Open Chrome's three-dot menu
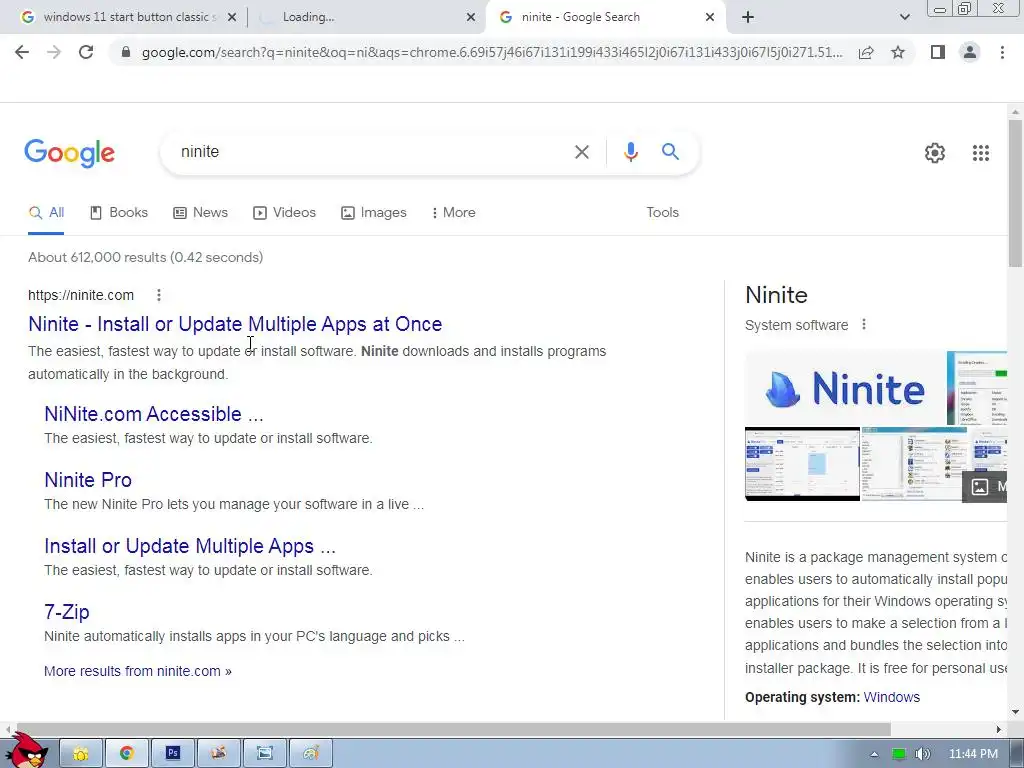This screenshot has height=768, width=1024. (1002, 52)
